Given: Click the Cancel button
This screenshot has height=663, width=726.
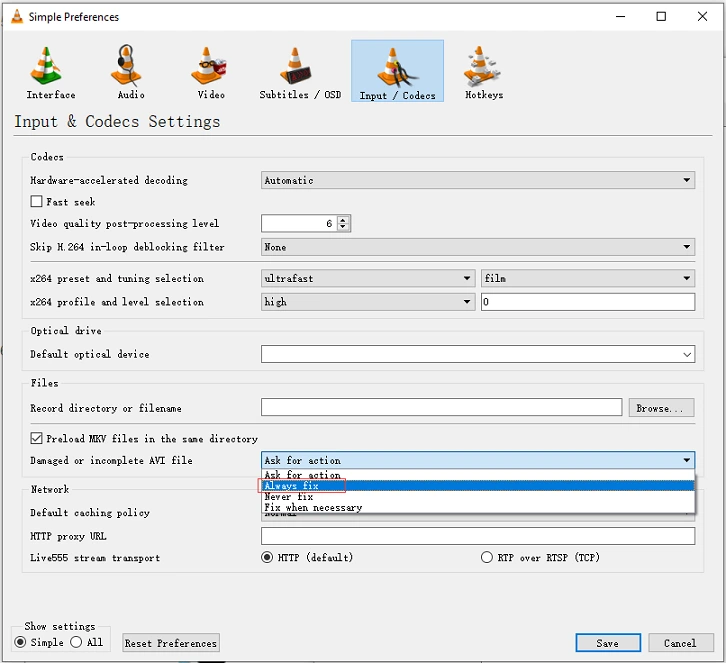Looking at the screenshot, I should (680, 643).
